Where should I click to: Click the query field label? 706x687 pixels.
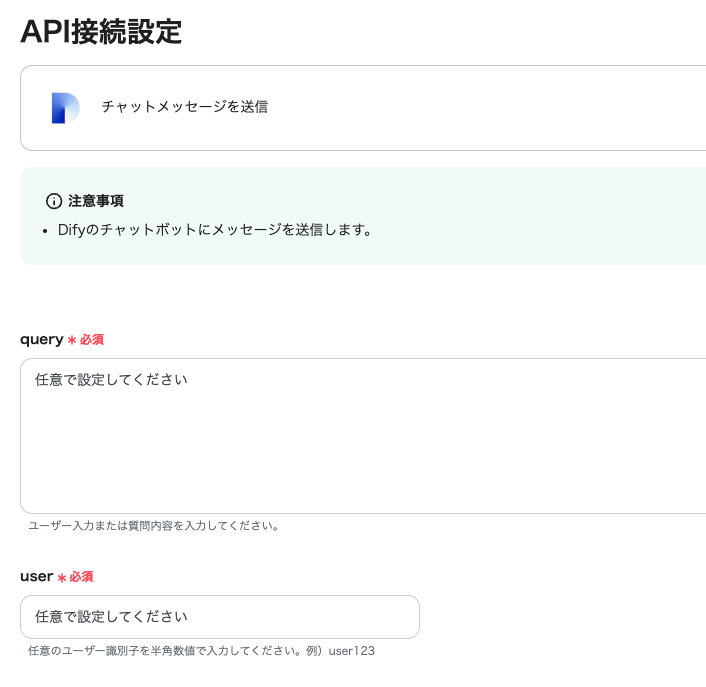41,339
